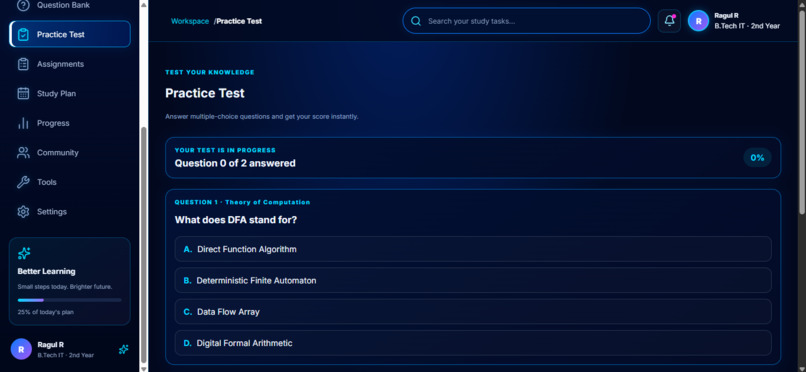Select Practice Test sidebar item
Viewport: 806px width, 372px height.
[x=70, y=34]
